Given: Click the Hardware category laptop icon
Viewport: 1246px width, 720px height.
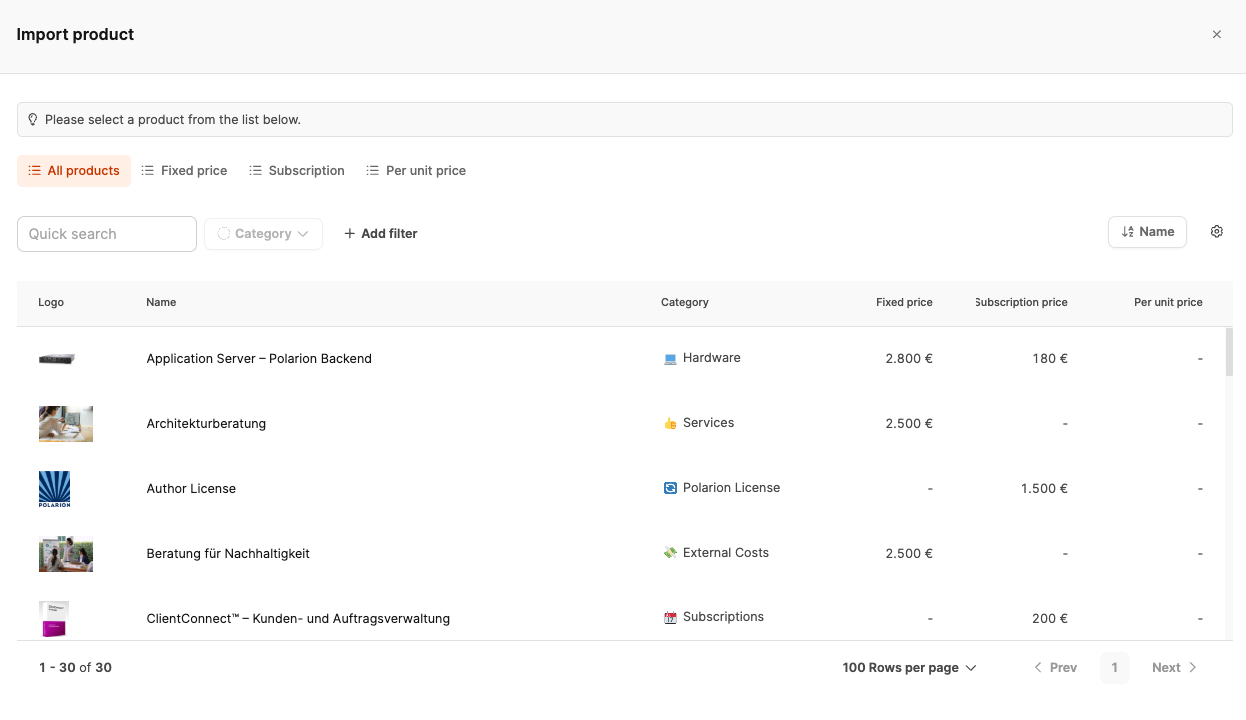Looking at the screenshot, I should tap(670, 359).
